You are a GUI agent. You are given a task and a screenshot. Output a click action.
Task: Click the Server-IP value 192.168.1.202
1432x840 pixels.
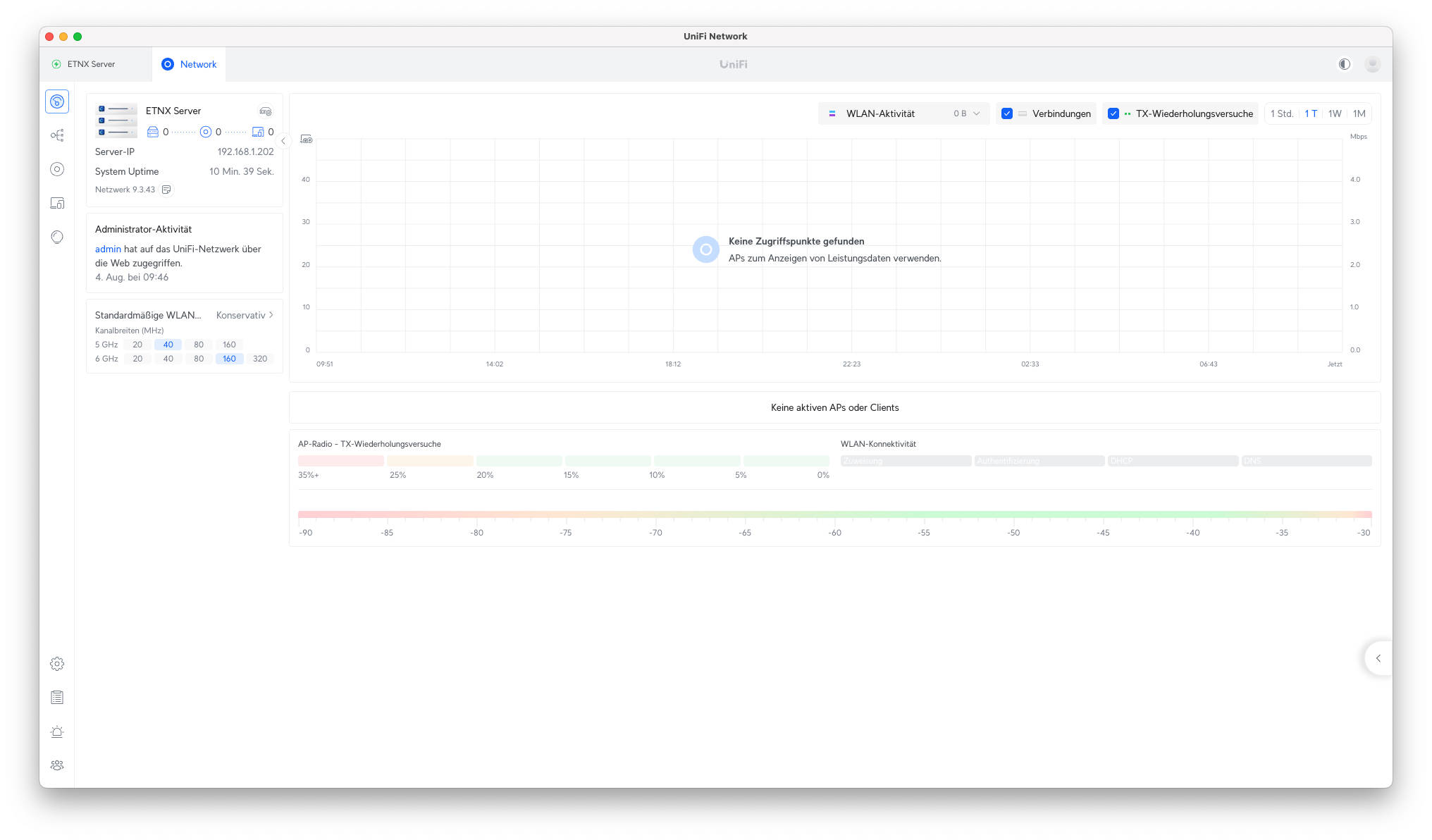coord(245,152)
